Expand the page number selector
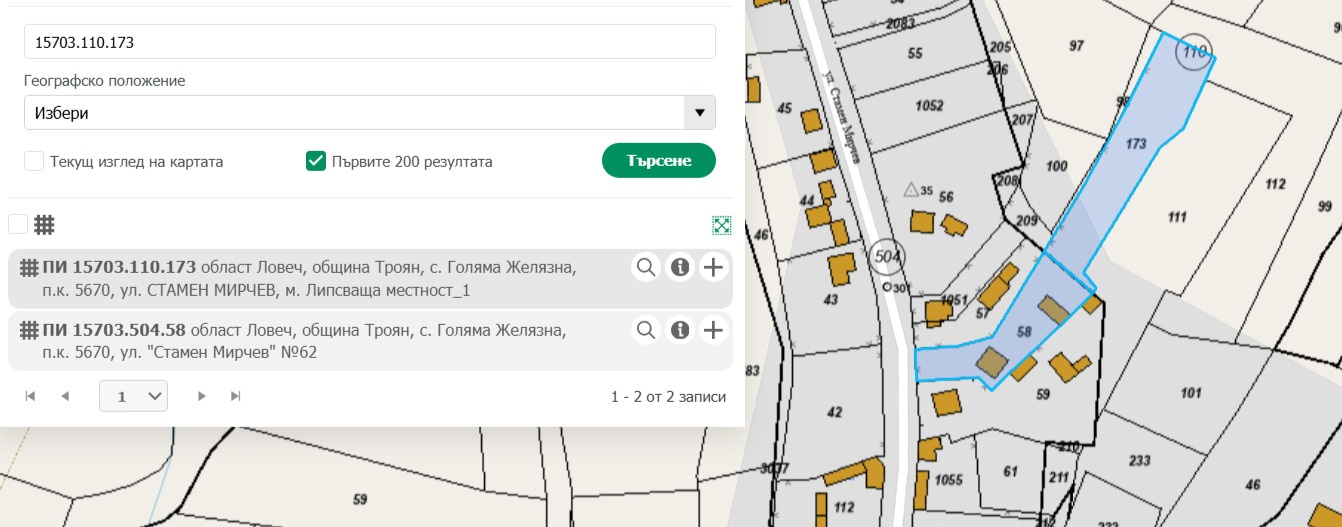 point(133,397)
